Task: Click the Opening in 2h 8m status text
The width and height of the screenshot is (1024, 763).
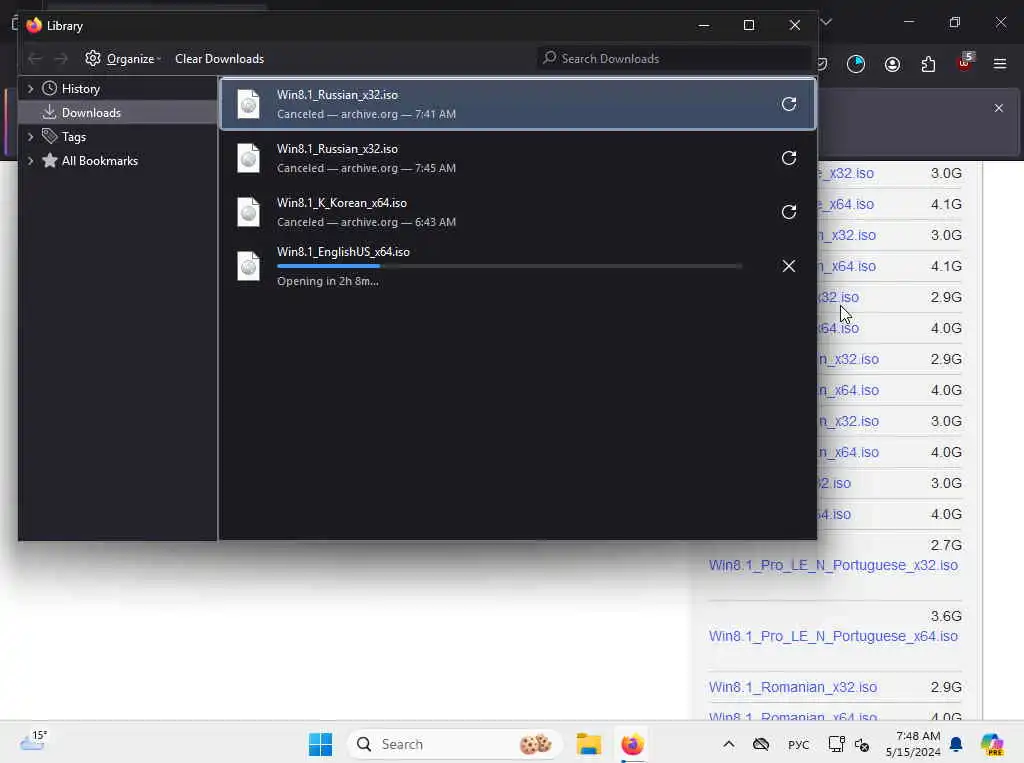Action: [328, 282]
